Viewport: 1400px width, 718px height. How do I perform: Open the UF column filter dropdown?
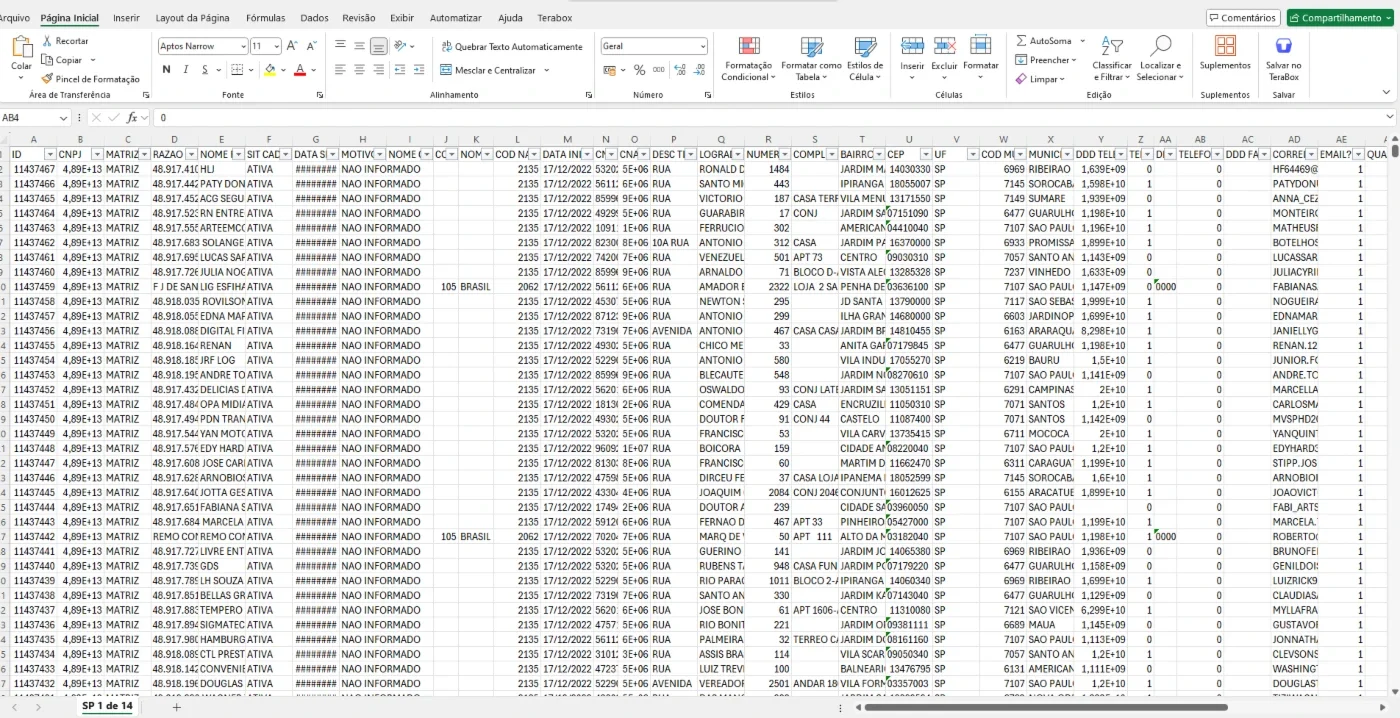pos(973,155)
